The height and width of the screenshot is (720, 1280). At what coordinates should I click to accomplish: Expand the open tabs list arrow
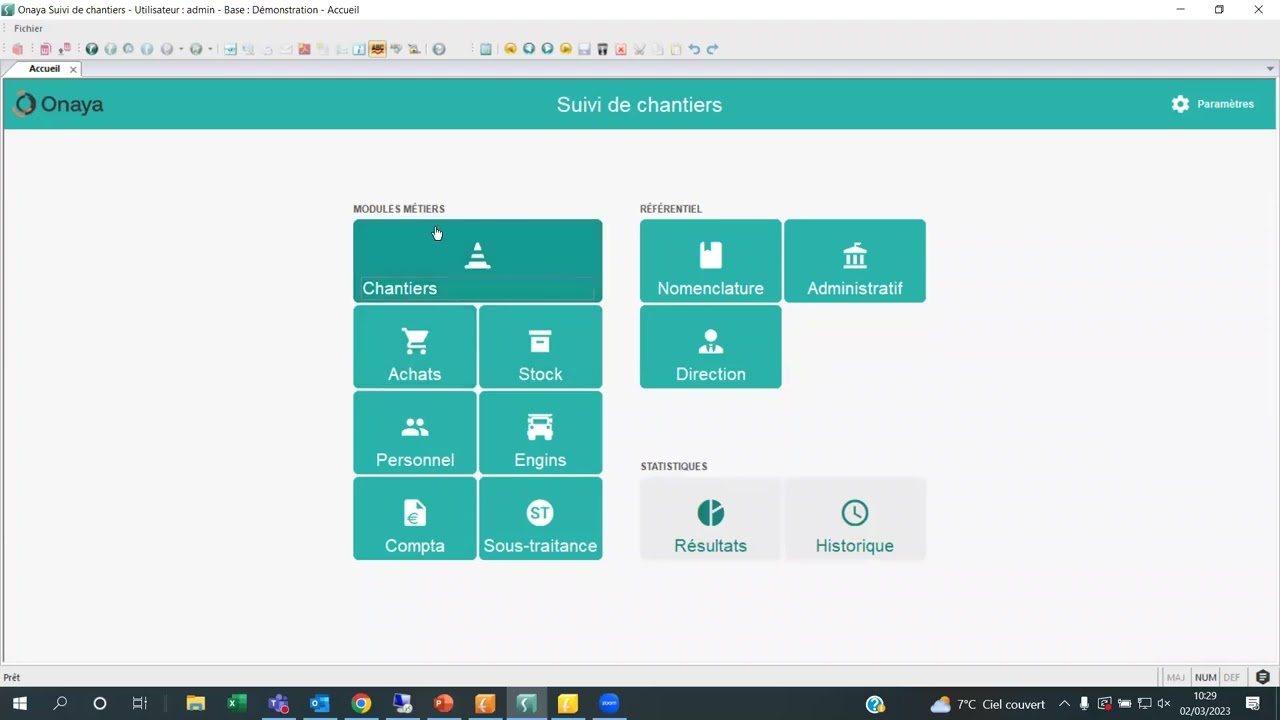pos(1270,69)
